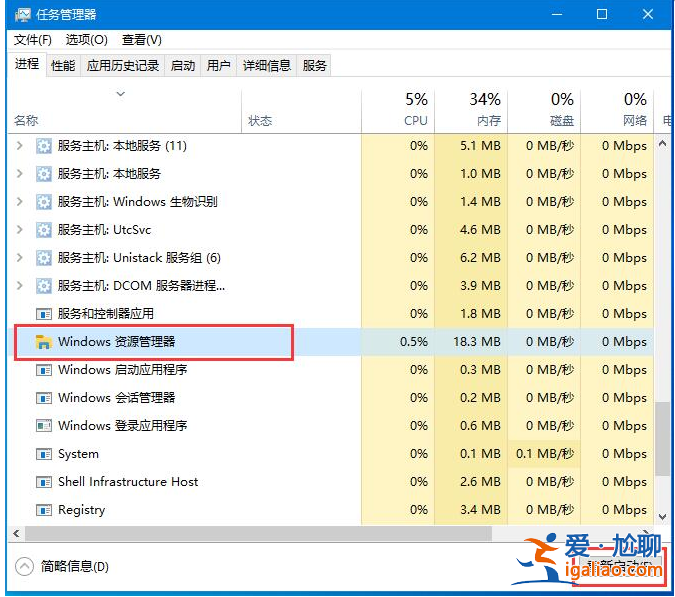Click the Windows 资源管理器 folder icon
This screenshot has height=597, width=675.
[x=43, y=342]
